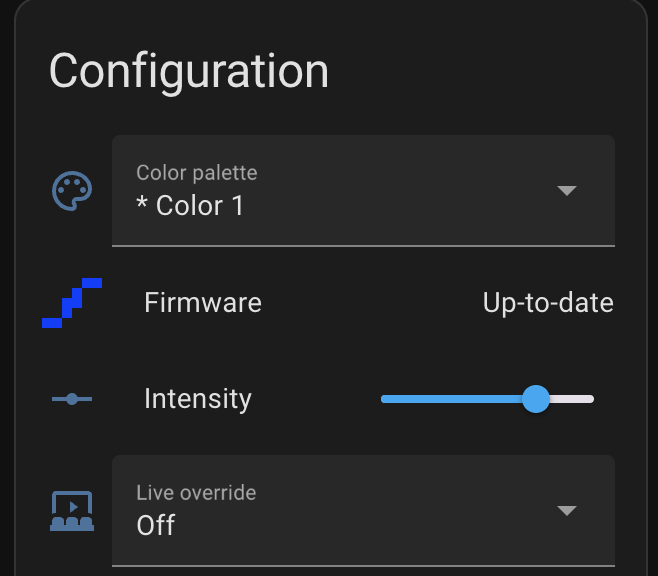The height and width of the screenshot is (576, 658).
Task: Open the Up-to-date firmware status
Action: tap(548, 302)
